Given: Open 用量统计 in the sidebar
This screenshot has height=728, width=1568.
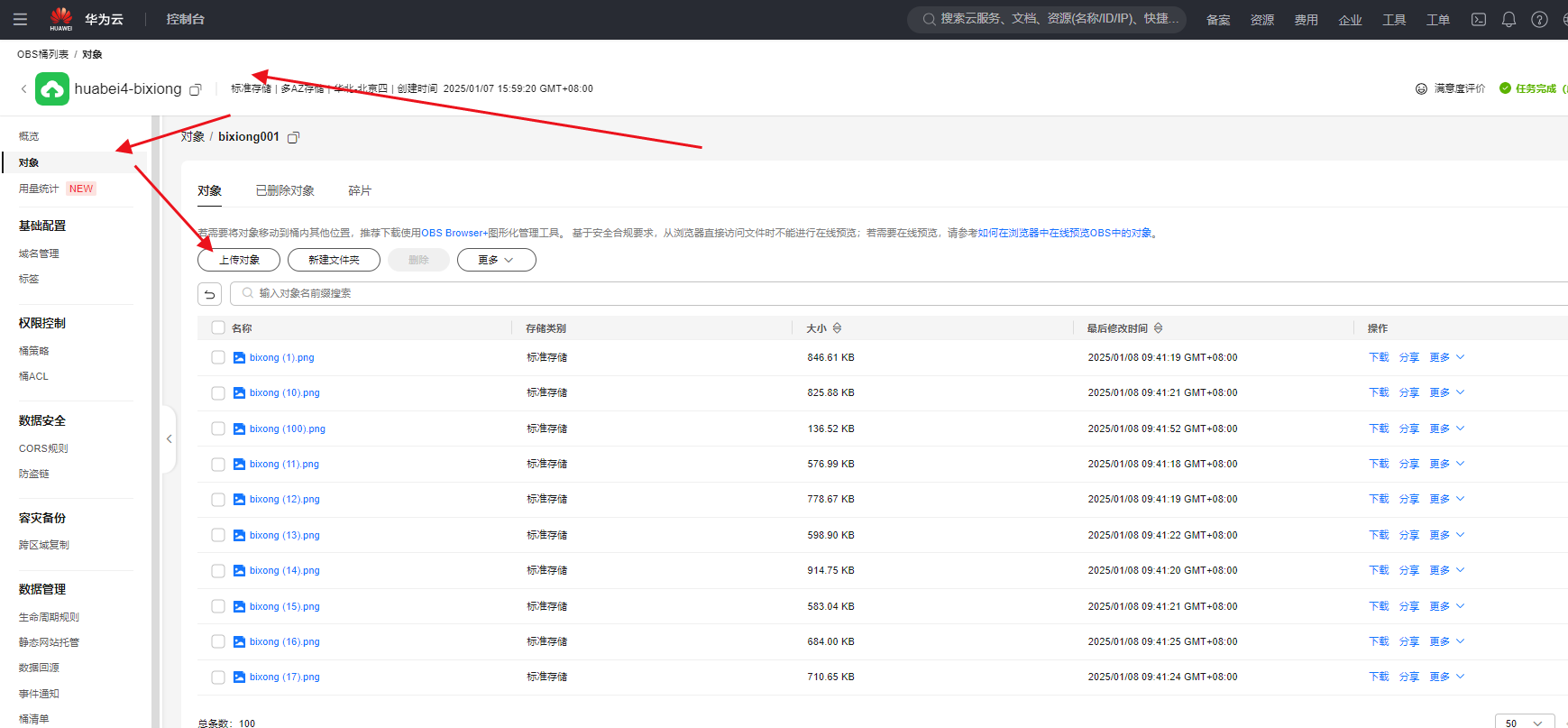Looking at the screenshot, I should 39,189.
